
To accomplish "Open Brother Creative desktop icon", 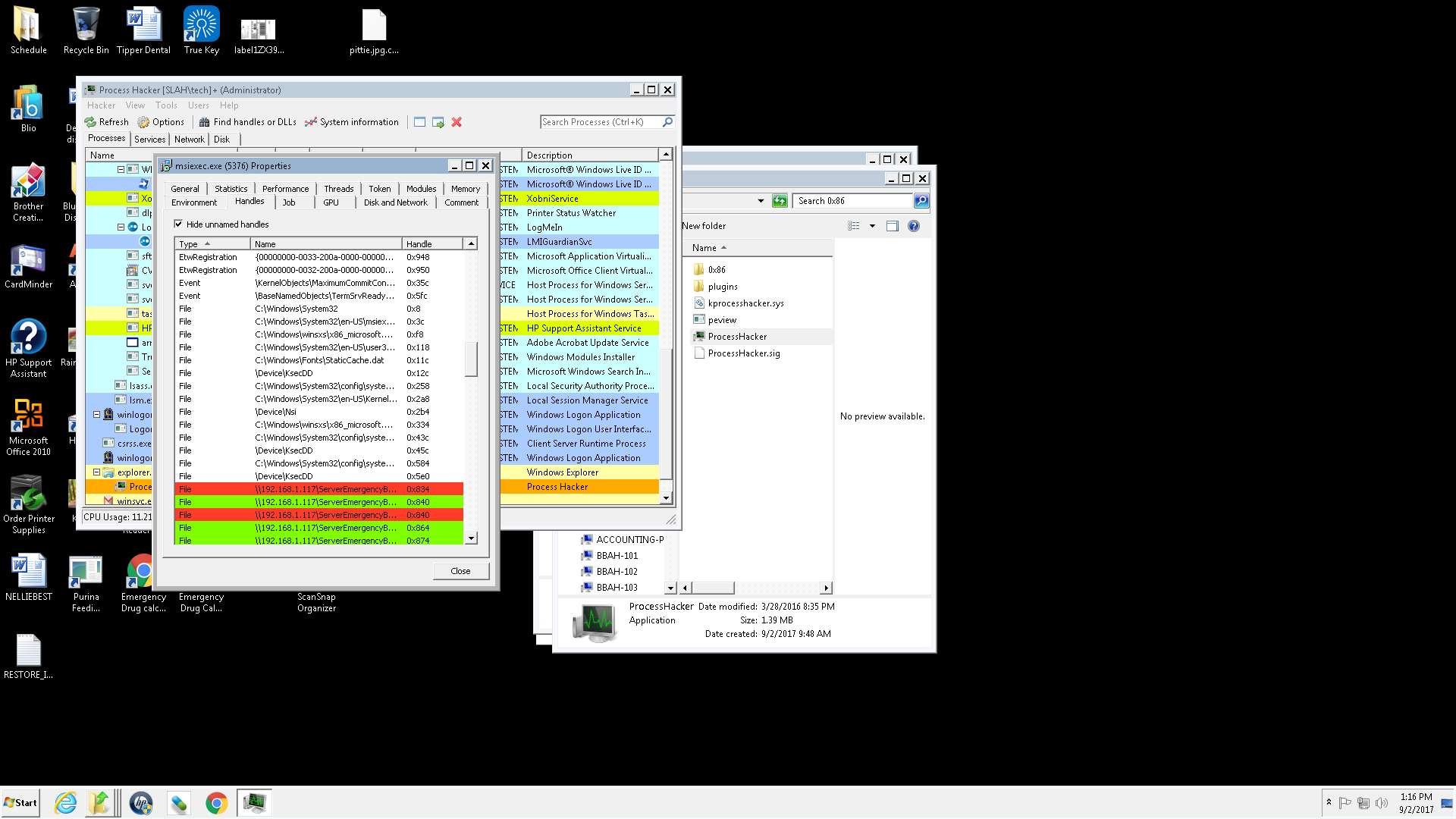I will pos(29,193).
